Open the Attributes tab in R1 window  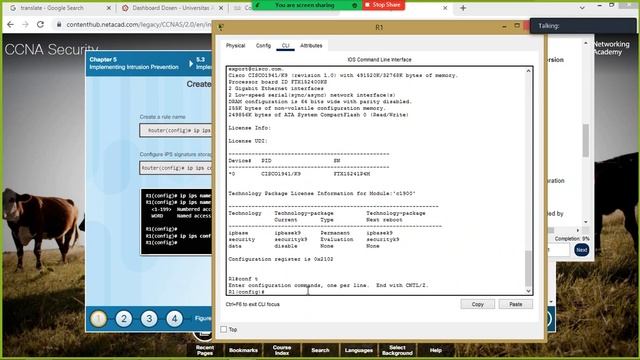tap(311, 46)
